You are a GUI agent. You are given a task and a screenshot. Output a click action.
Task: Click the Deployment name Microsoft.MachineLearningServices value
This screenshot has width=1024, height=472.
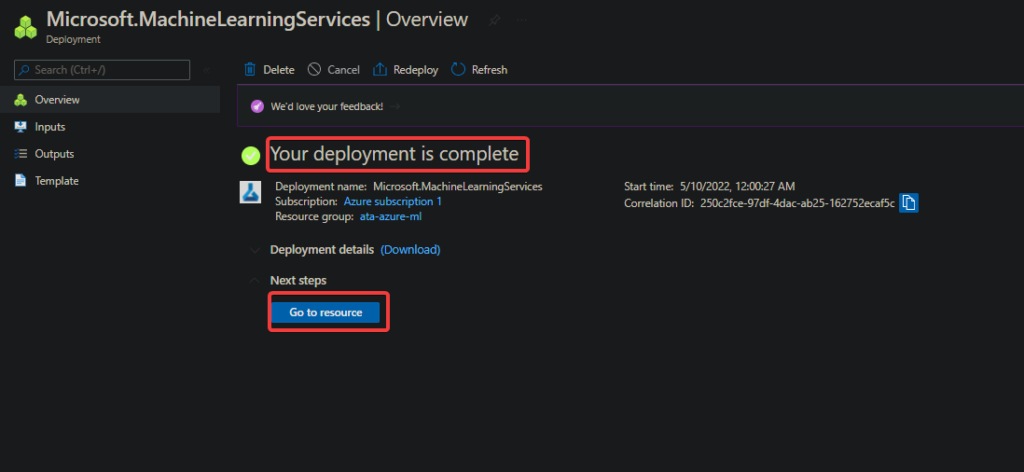pos(458,186)
